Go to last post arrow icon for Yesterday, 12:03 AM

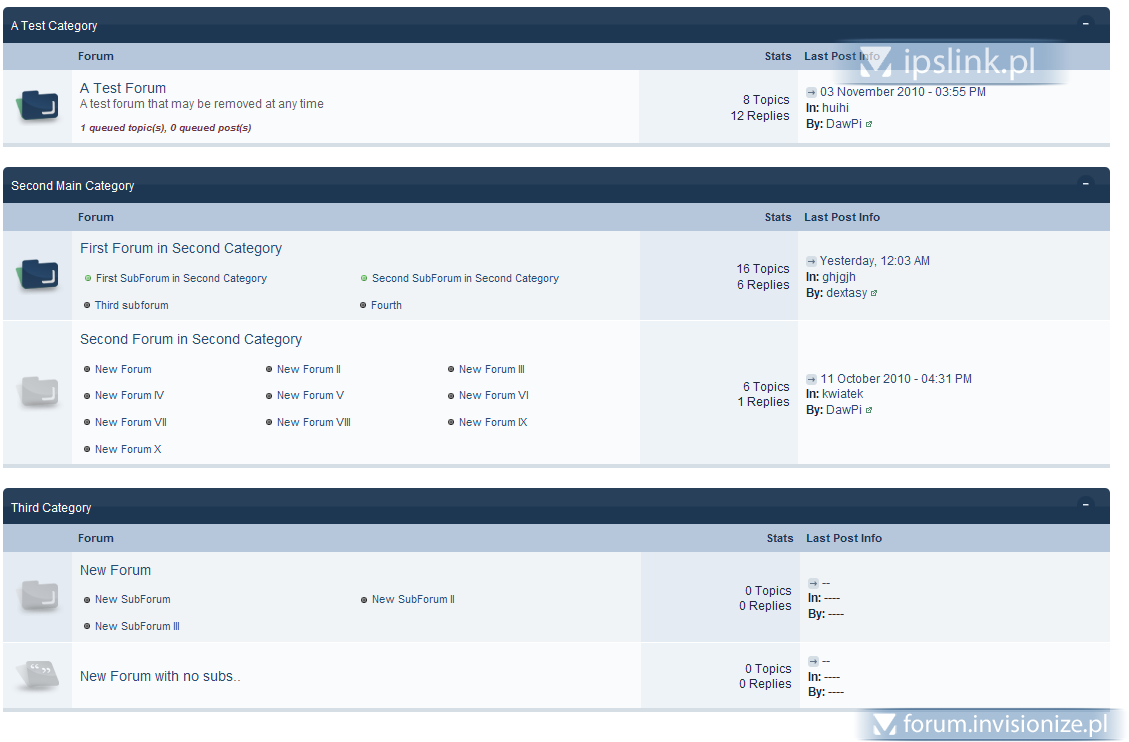point(811,261)
